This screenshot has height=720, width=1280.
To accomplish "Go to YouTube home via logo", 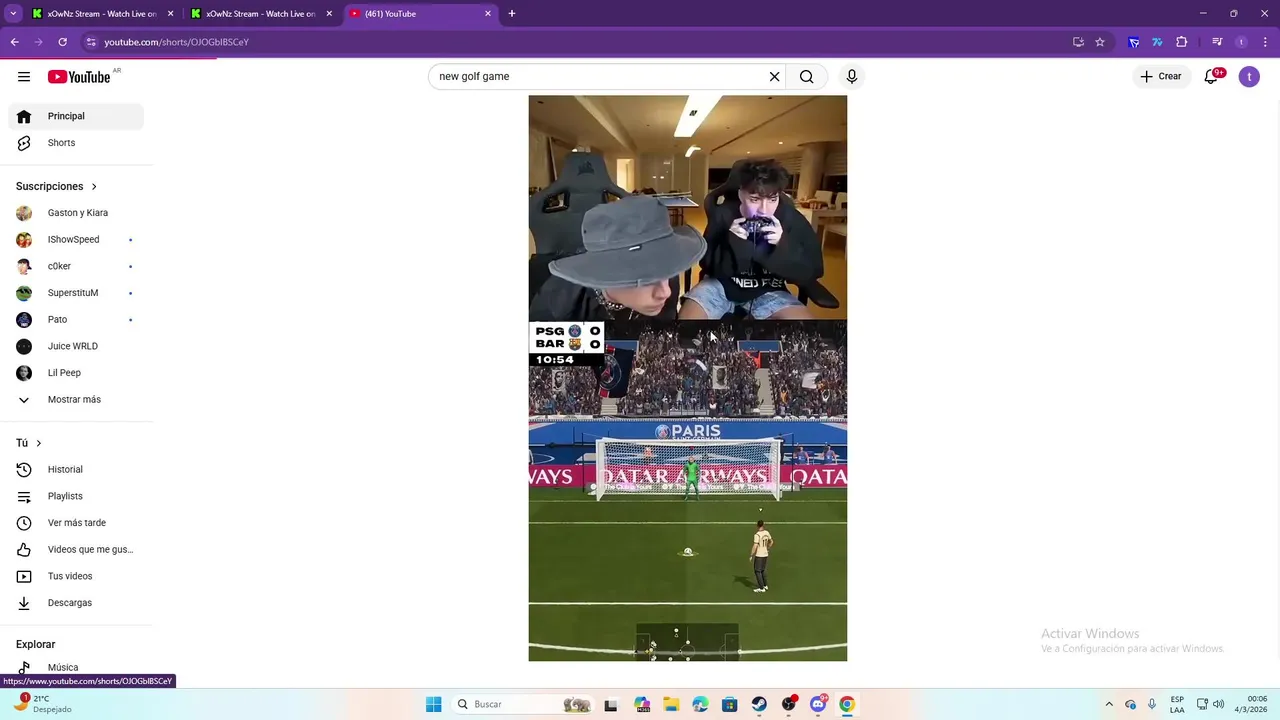I will point(79,77).
